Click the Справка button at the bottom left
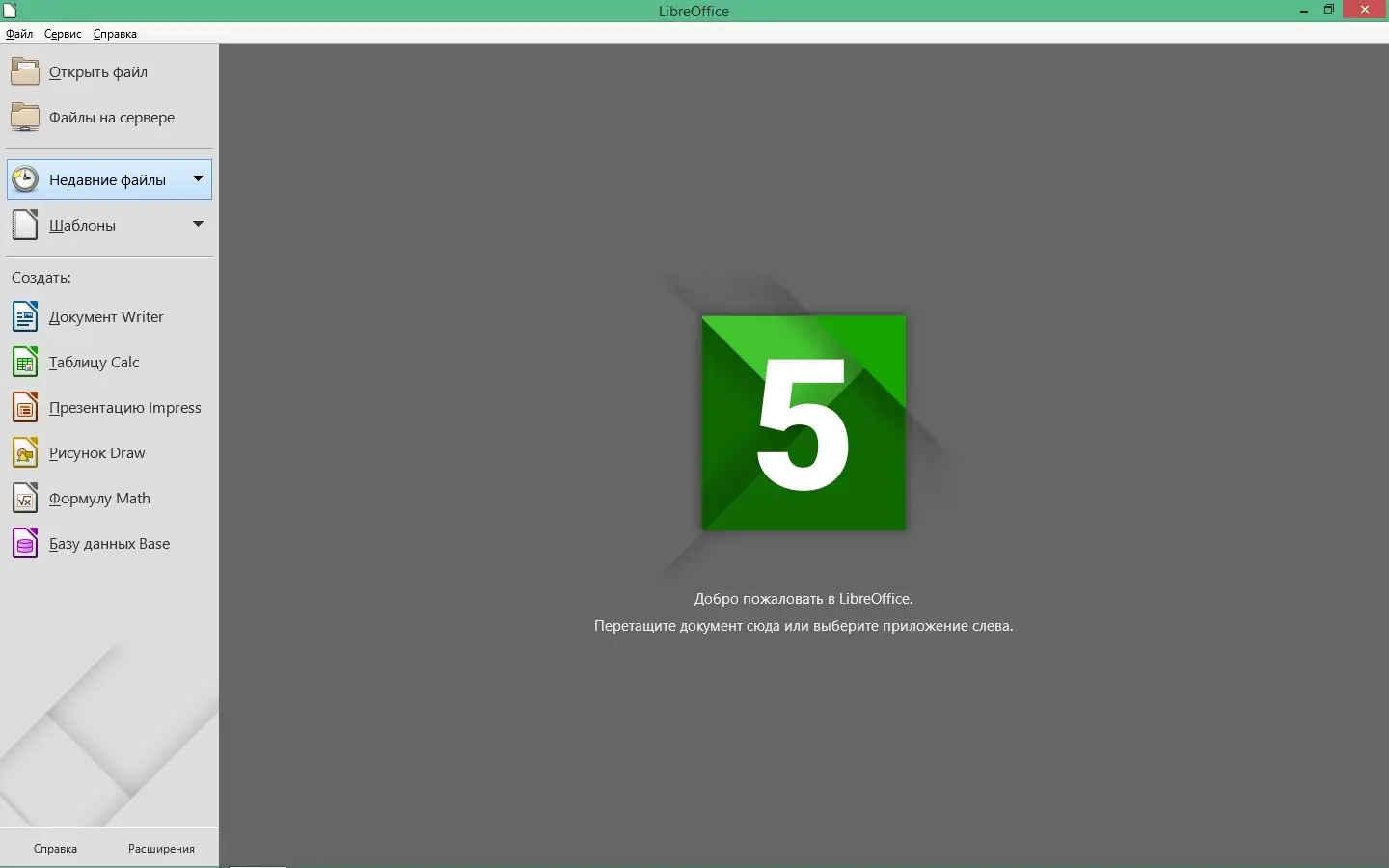This screenshot has height=868, width=1389. click(x=55, y=850)
